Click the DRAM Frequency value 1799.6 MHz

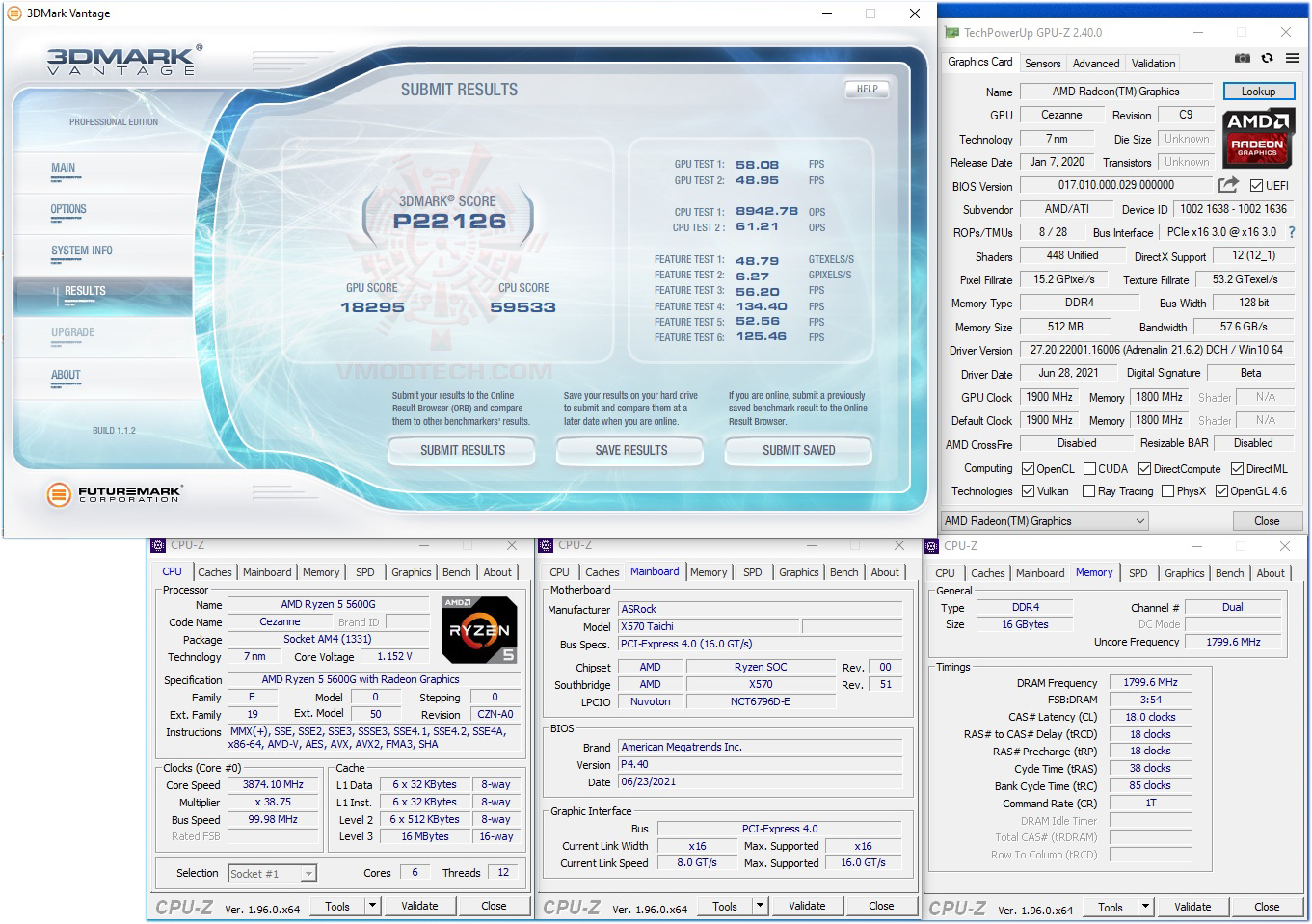1150,682
